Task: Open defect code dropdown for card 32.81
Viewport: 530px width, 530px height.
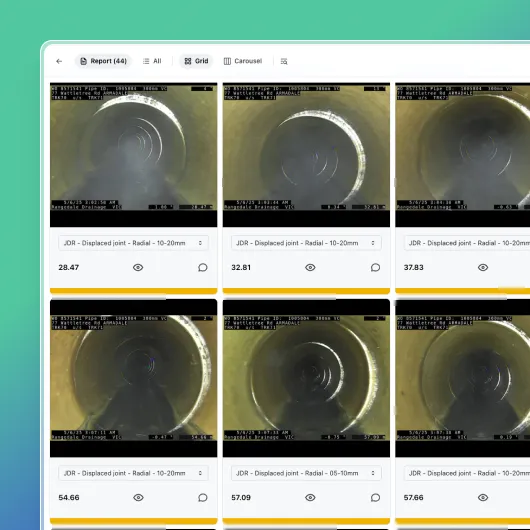Action: [x=306, y=243]
